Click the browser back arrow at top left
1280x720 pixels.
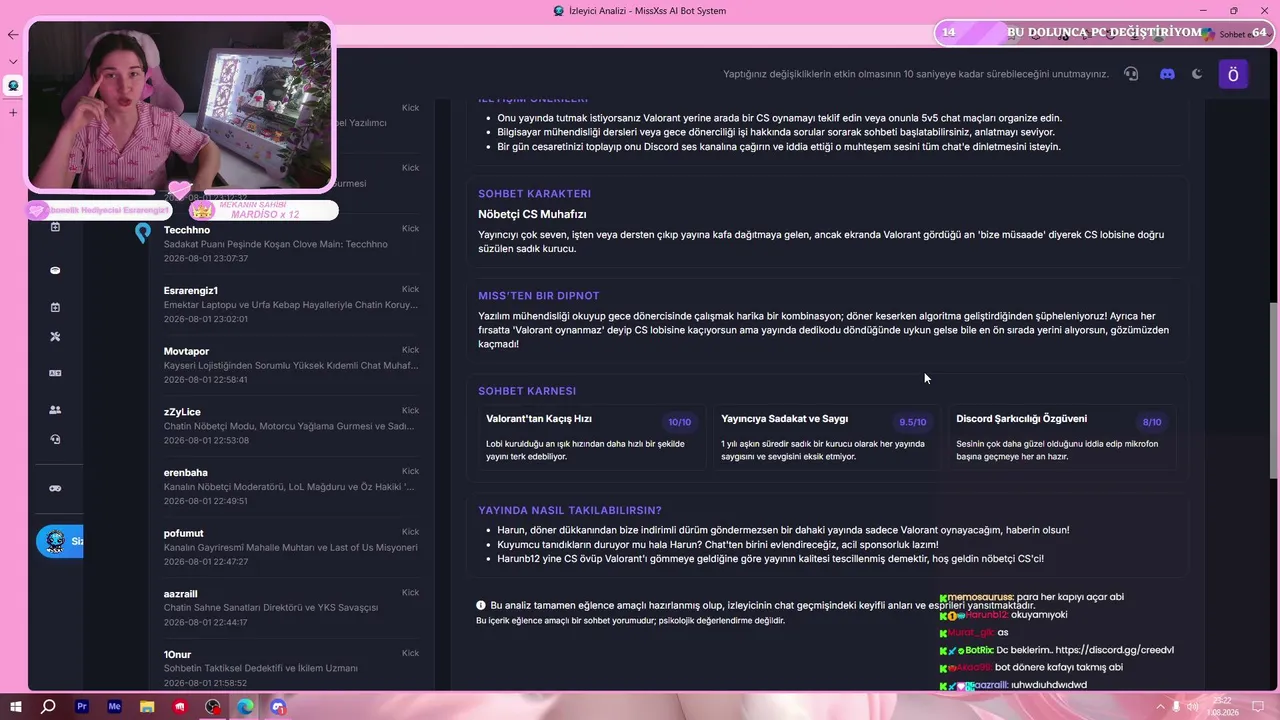pyautogui.click(x=13, y=35)
